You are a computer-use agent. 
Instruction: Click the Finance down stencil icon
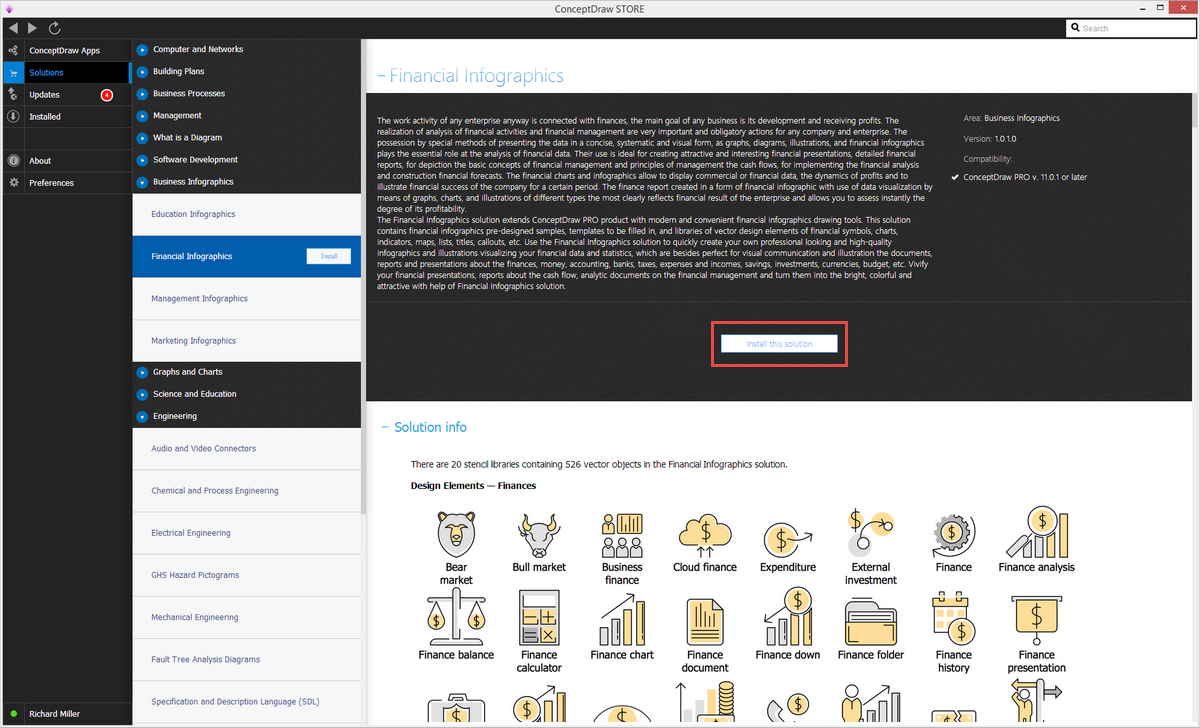(787, 617)
